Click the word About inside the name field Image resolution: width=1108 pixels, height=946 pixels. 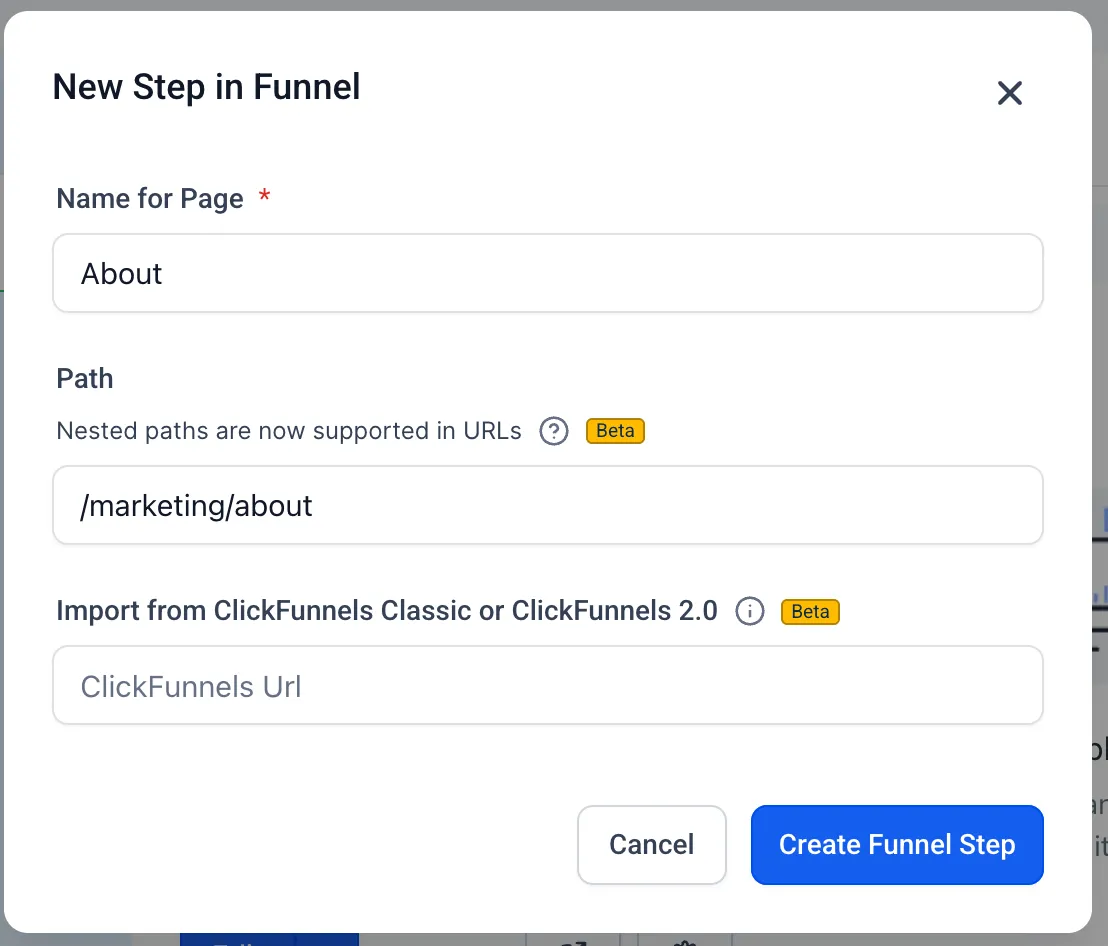coord(122,274)
